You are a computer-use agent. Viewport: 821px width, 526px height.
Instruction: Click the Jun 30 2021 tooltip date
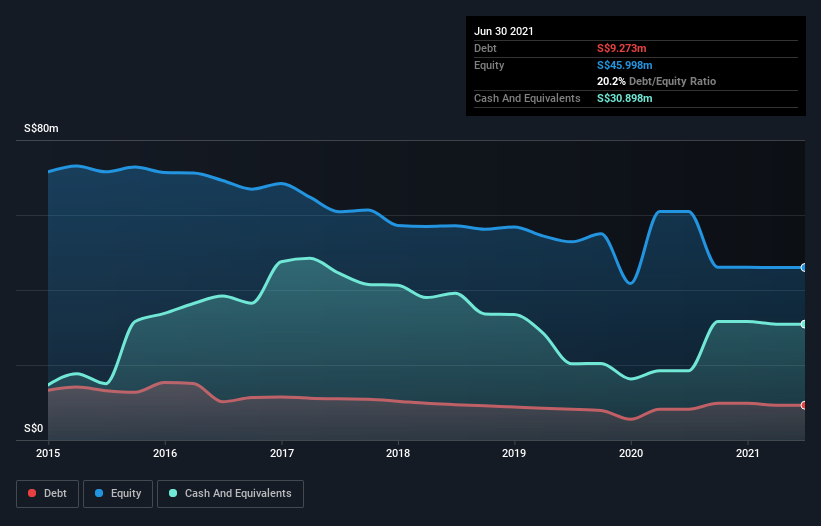(x=504, y=31)
